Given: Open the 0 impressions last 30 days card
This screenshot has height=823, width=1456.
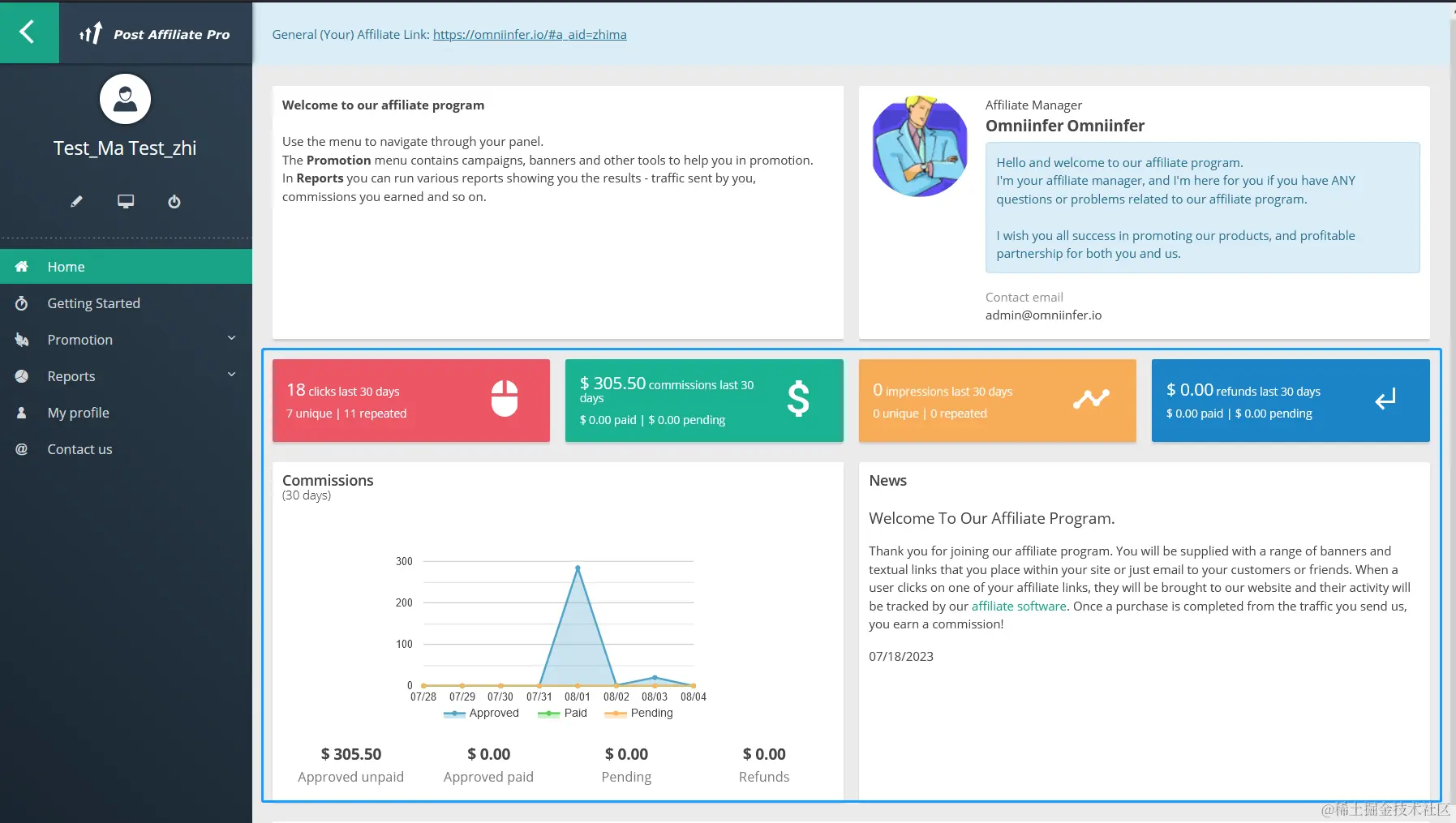Looking at the screenshot, I should click(998, 401).
